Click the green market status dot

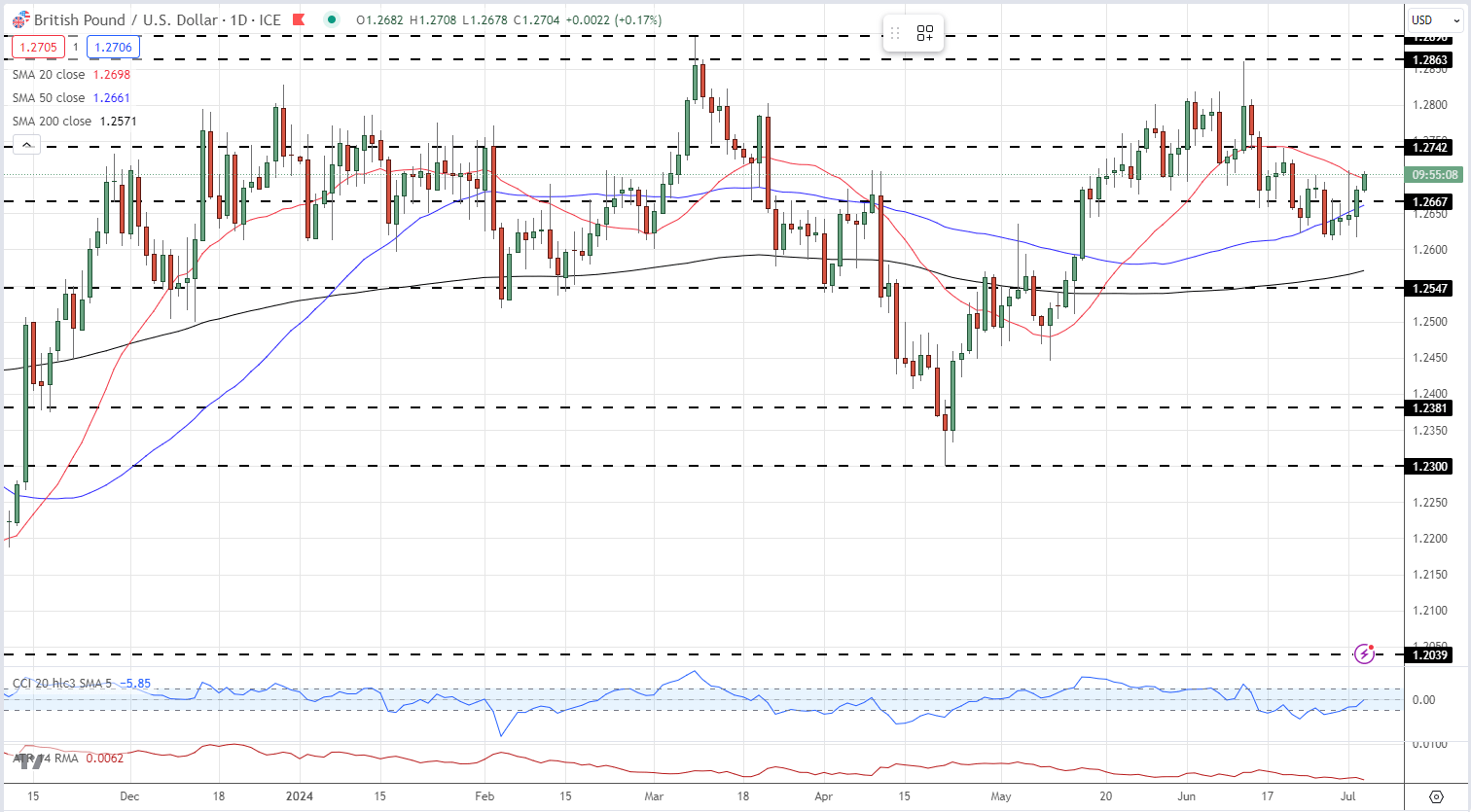[332, 19]
